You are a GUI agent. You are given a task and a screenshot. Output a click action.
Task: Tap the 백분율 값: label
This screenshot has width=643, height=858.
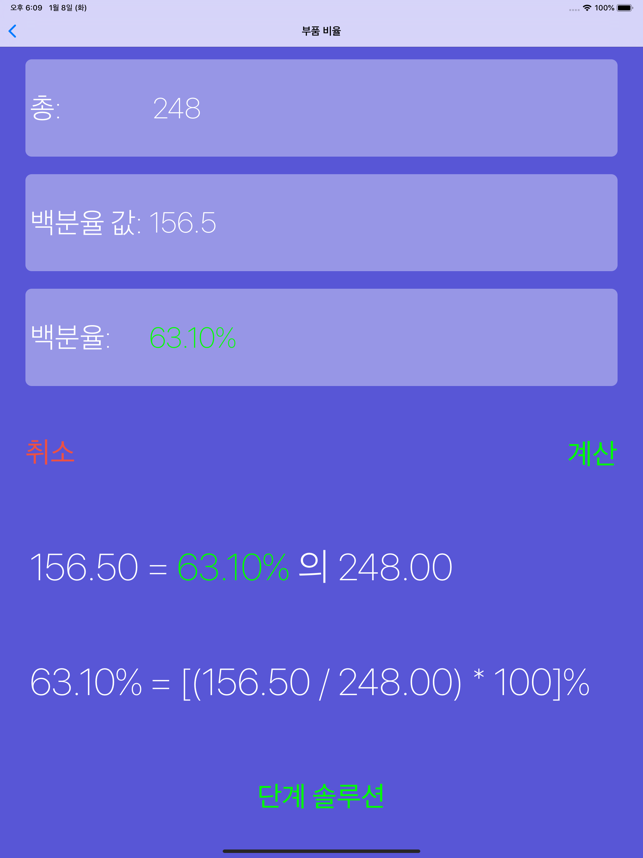[85, 223]
